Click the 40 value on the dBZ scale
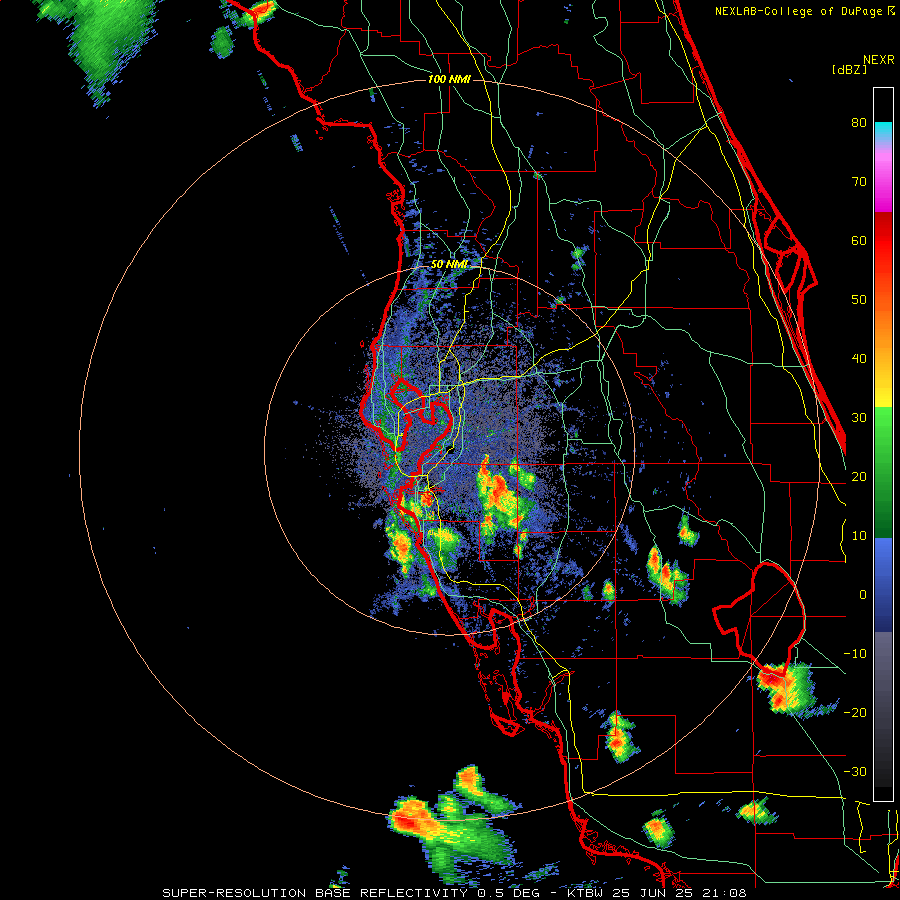This screenshot has width=900, height=900. [859, 359]
